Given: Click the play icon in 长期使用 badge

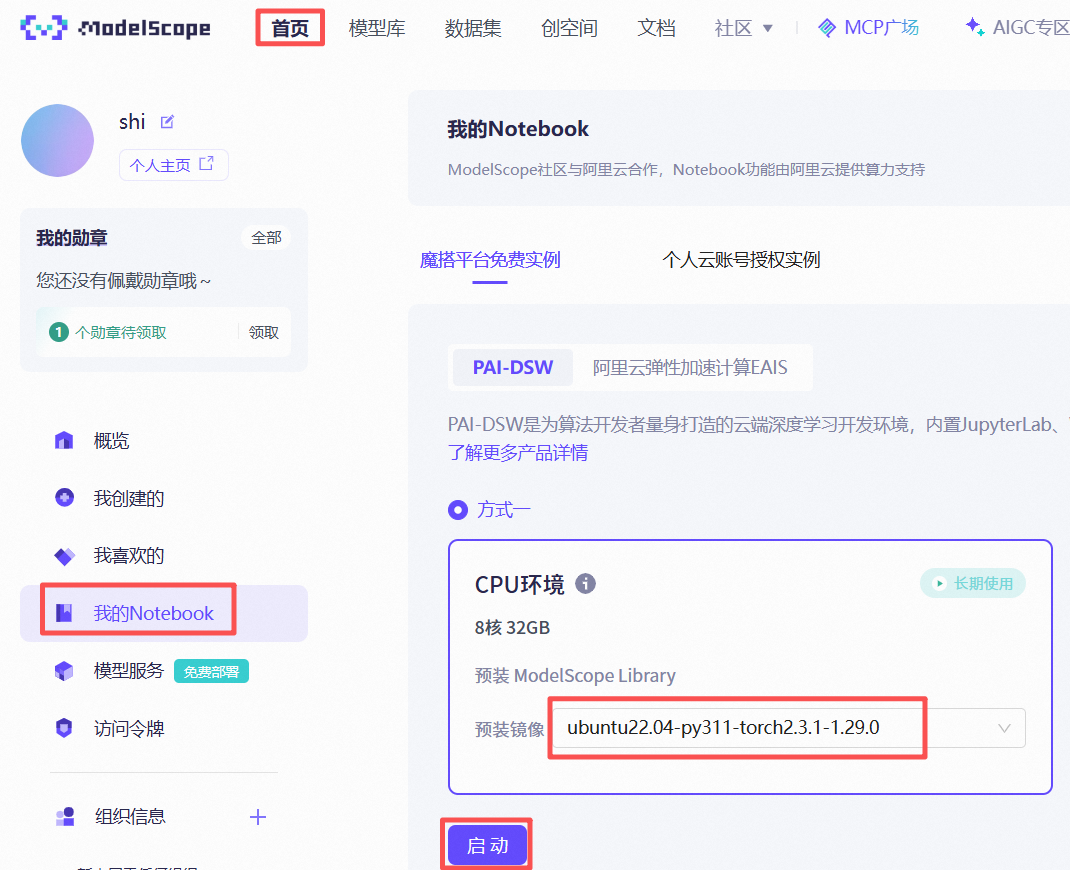Looking at the screenshot, I should 940,583.
